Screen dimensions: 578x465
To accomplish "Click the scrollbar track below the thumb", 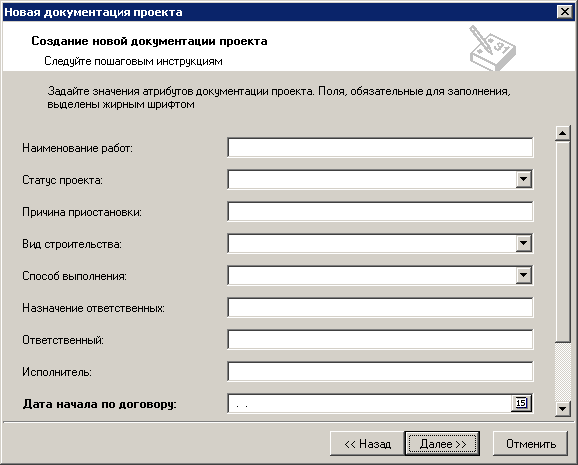I will pyautogui.click(x=563, y=371).
